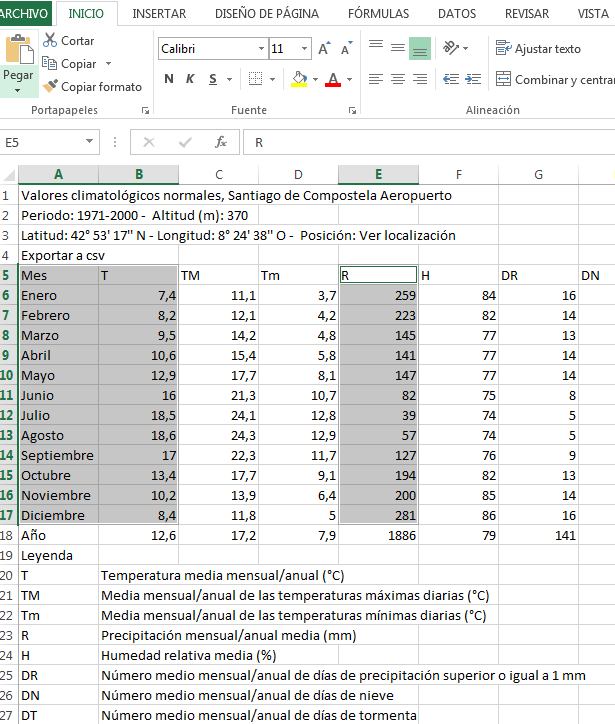
Task: Select column C header
Action: point(218,175)
